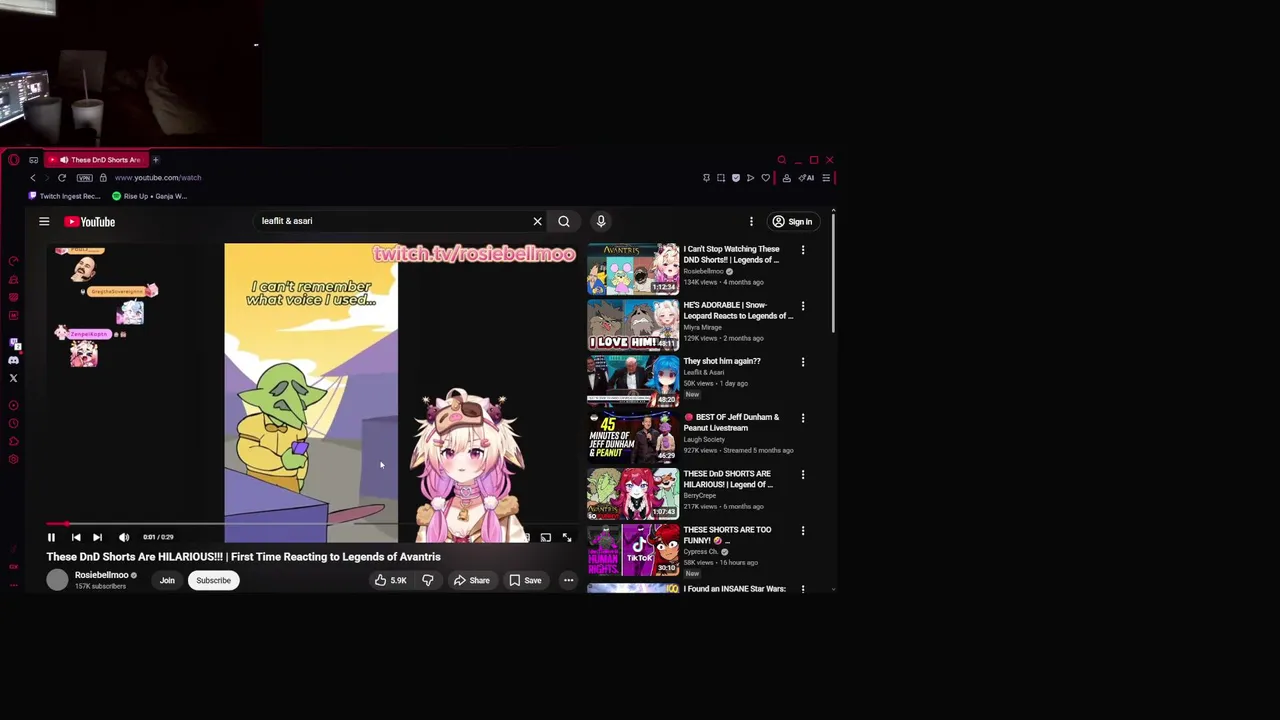Screen dimensions: 1280x720
Task: Open Cypress Ch. channel link
Action: pyautogui.click(x=701, y=551)
